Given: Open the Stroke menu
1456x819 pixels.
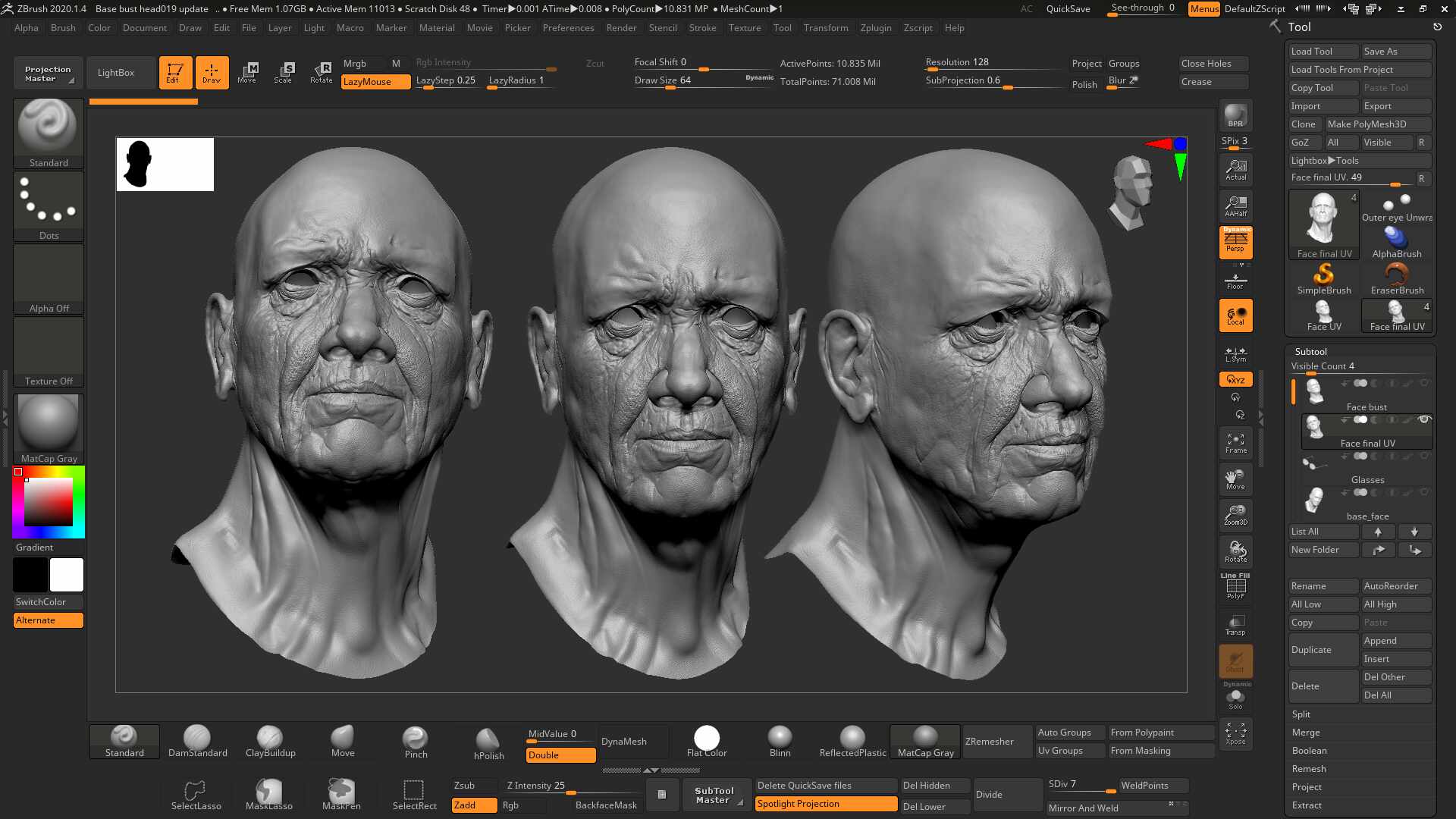Looking at the screenshot, I should (x=702, y=28).
